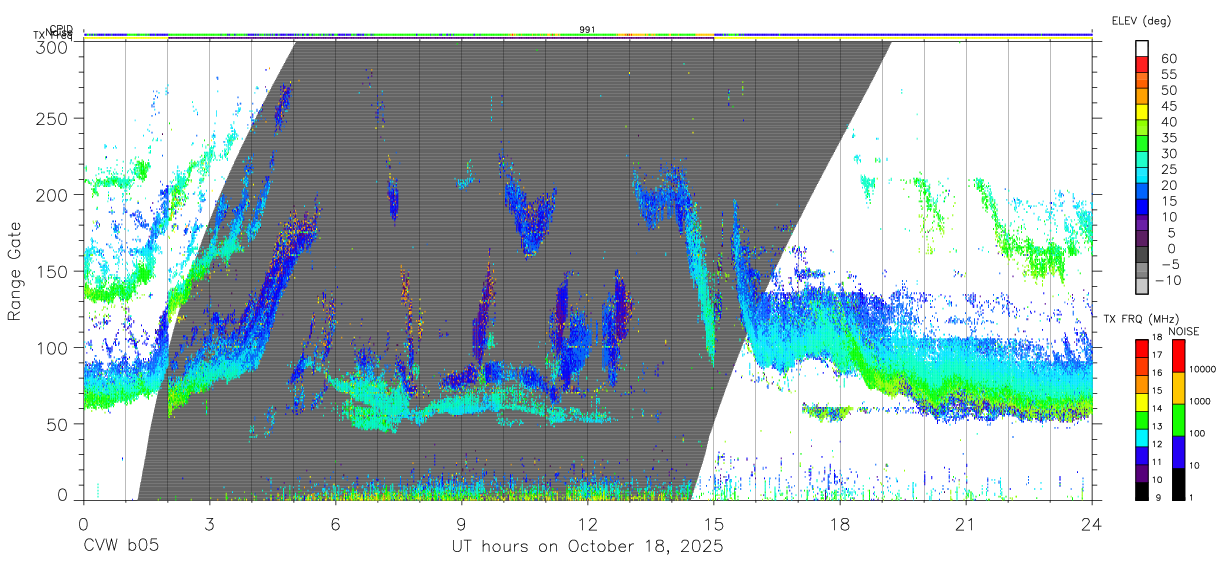The height and width of the screenshot is (567, 1228).
Task: Click the red ELEV swatch beside 60
Action: (1142, 65)
